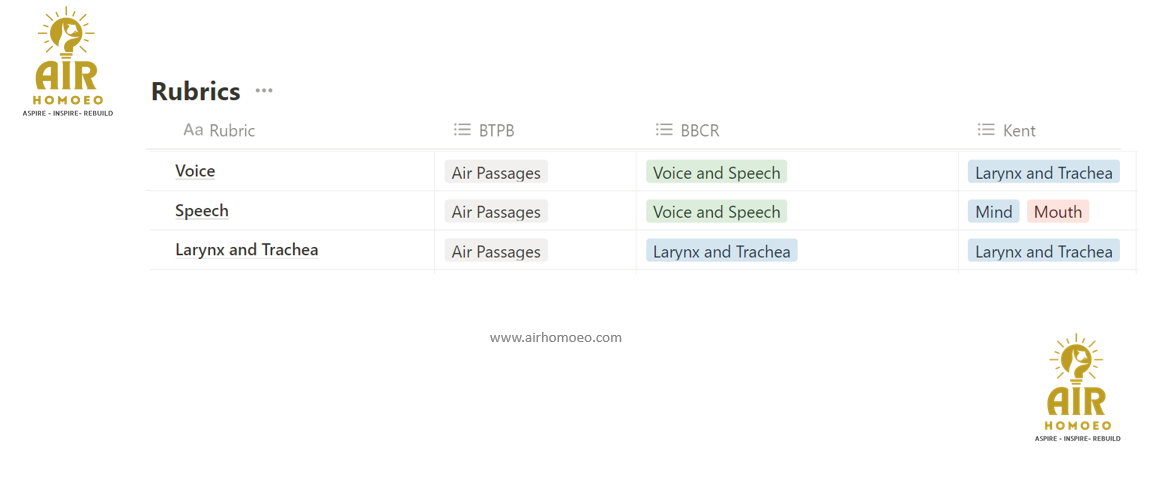
Task: Click the list icon next to Kent
Action: coord(986,130)
